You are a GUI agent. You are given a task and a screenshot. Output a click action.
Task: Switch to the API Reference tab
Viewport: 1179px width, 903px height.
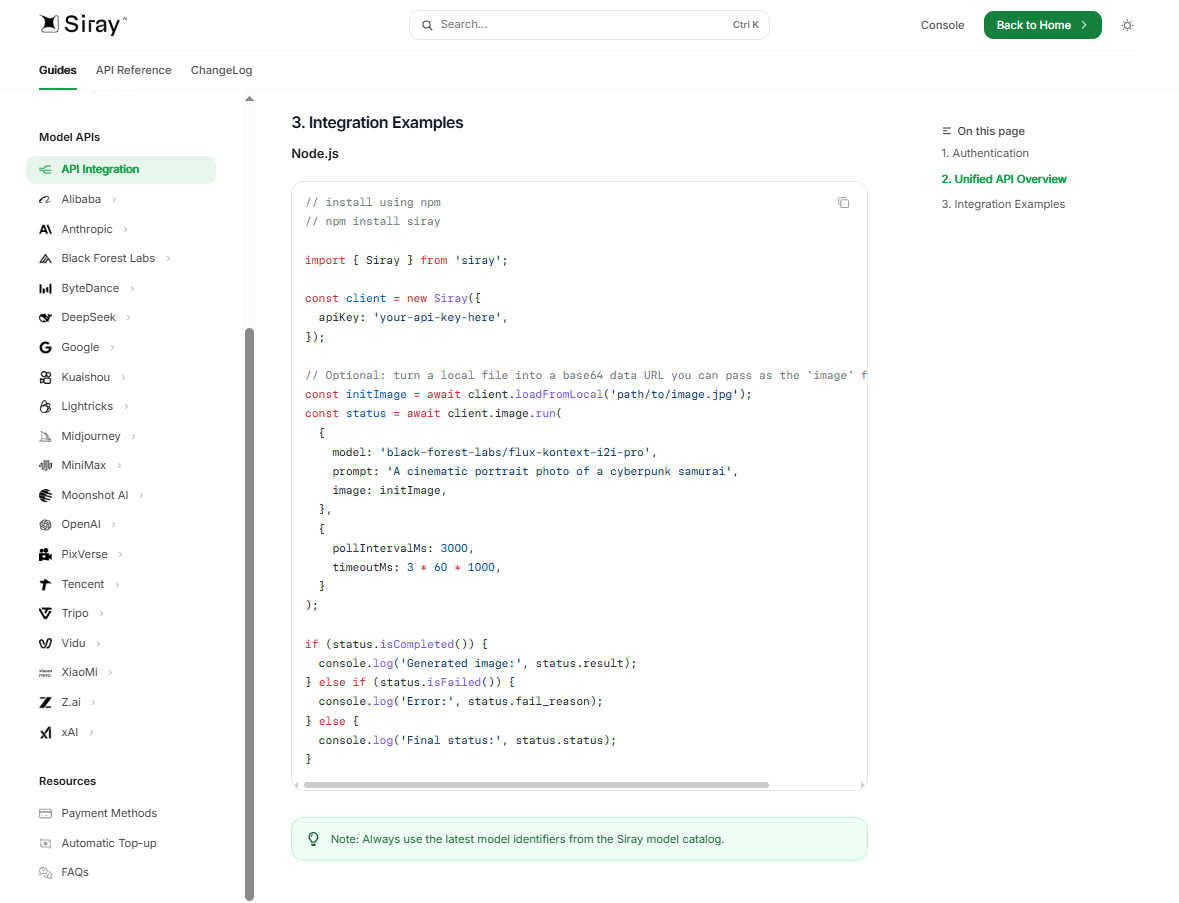[133, 70]
